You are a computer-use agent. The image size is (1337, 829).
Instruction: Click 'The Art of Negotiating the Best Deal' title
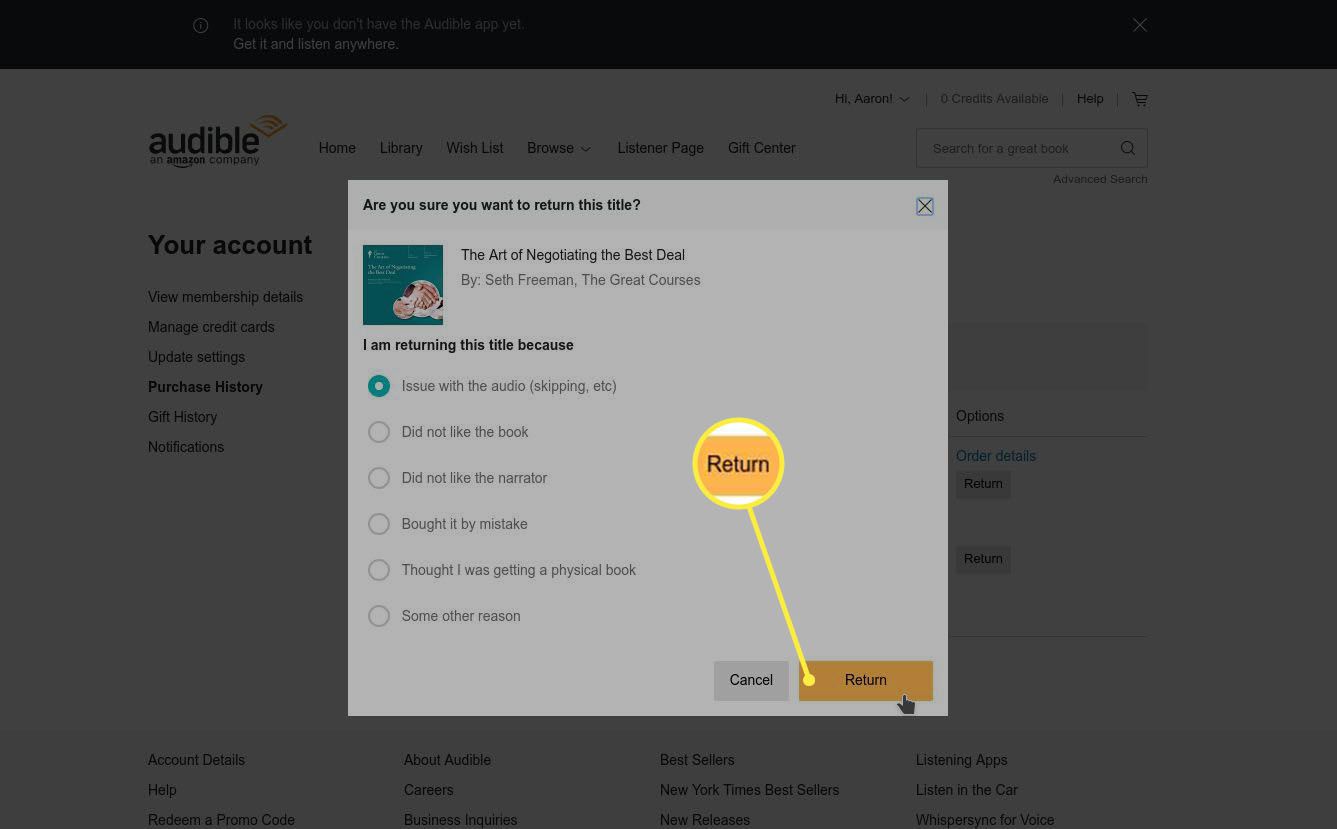pos(573,255)
